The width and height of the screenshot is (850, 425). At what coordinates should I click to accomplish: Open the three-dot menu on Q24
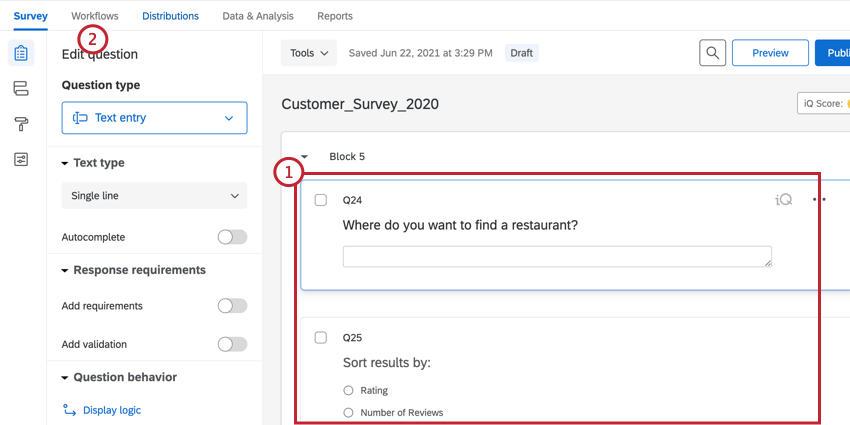(819, 200)
